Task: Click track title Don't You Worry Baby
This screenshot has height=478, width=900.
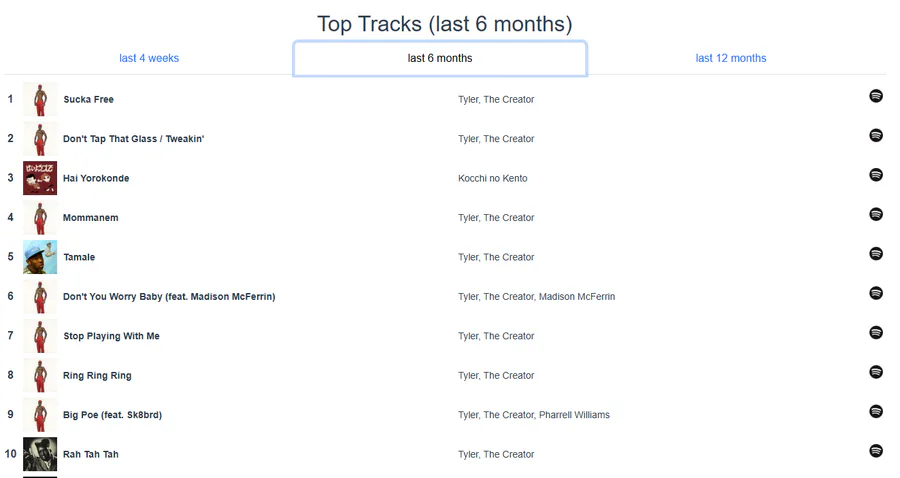Action: tap(169, 297)
